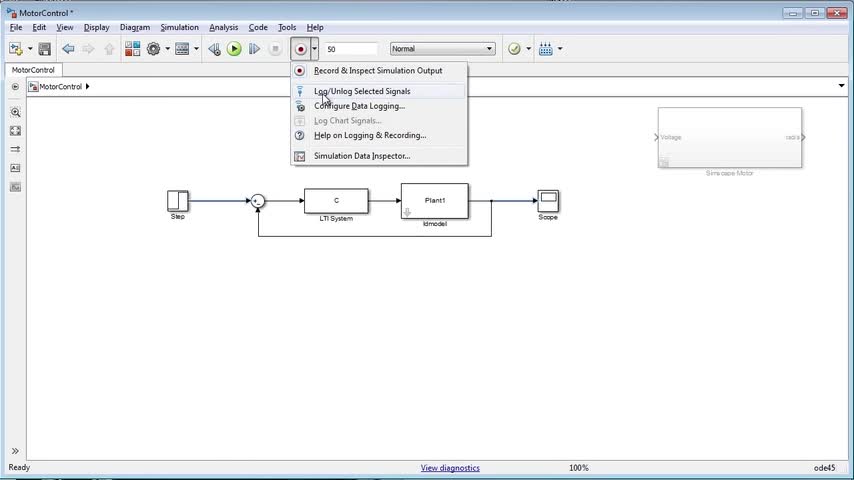Click the New Model toolbar icon

point(16,49)
